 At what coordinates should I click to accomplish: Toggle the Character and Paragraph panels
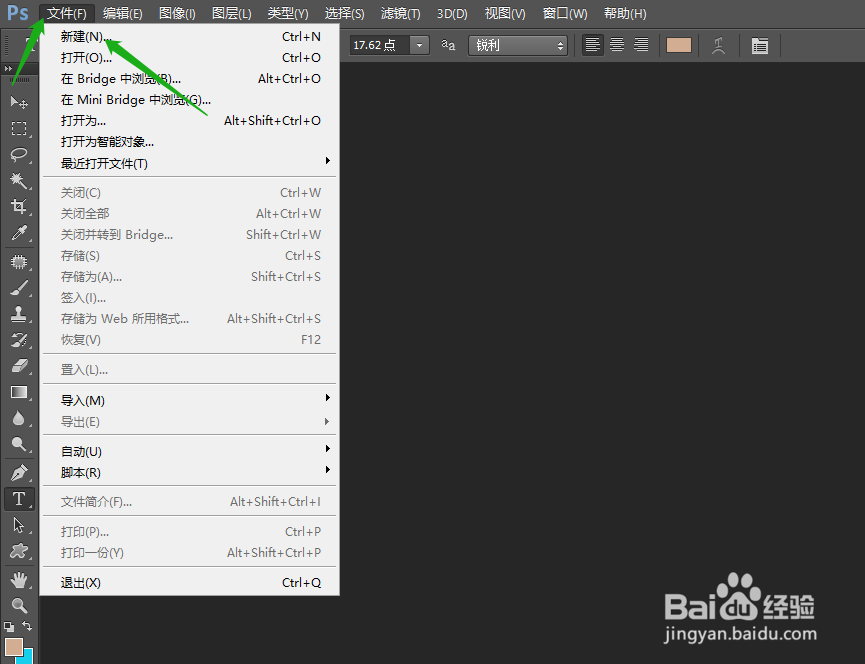pos(760,45)
